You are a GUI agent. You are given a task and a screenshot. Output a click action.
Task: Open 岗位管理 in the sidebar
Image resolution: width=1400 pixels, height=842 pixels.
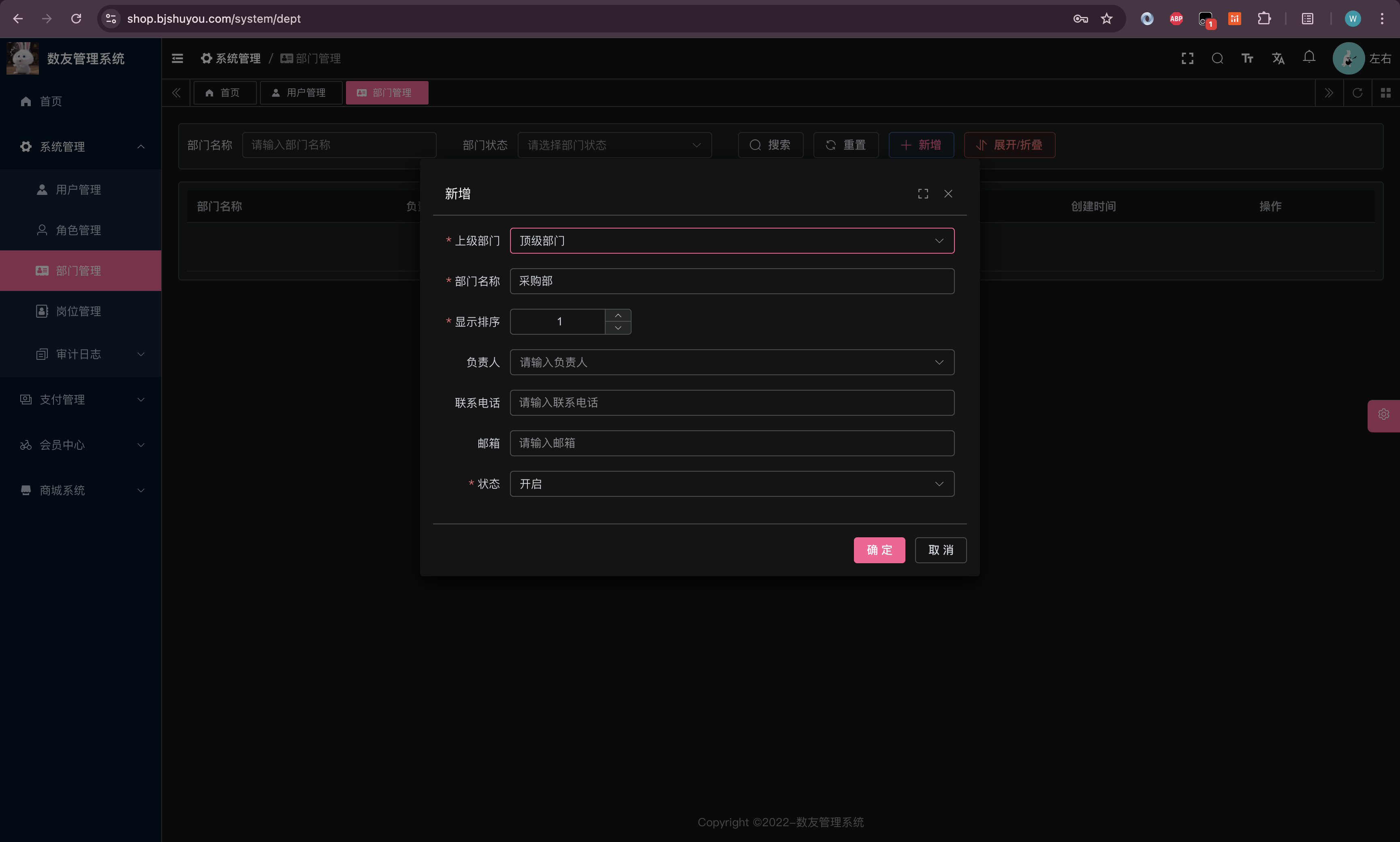tap(78, 311)
